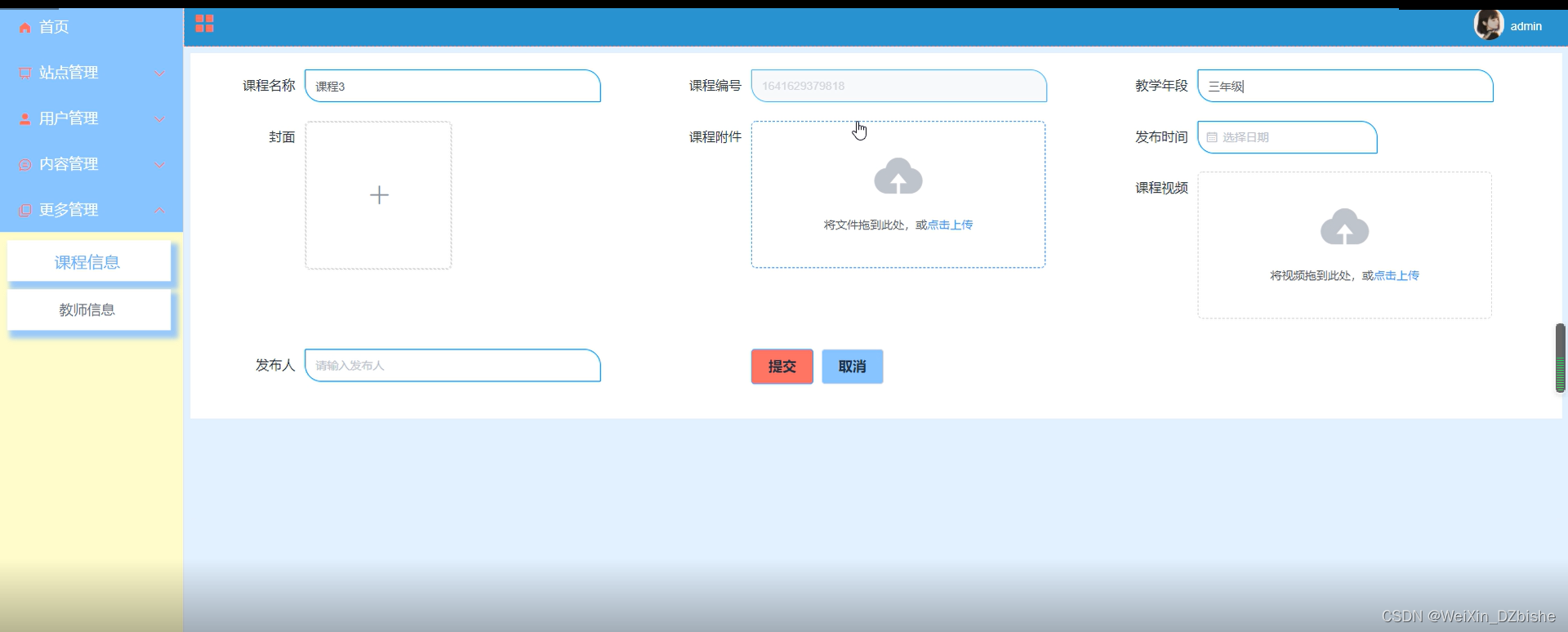1568x632 pixels.
Task: Click the 取消 button
Action: (x=853, y=367)
